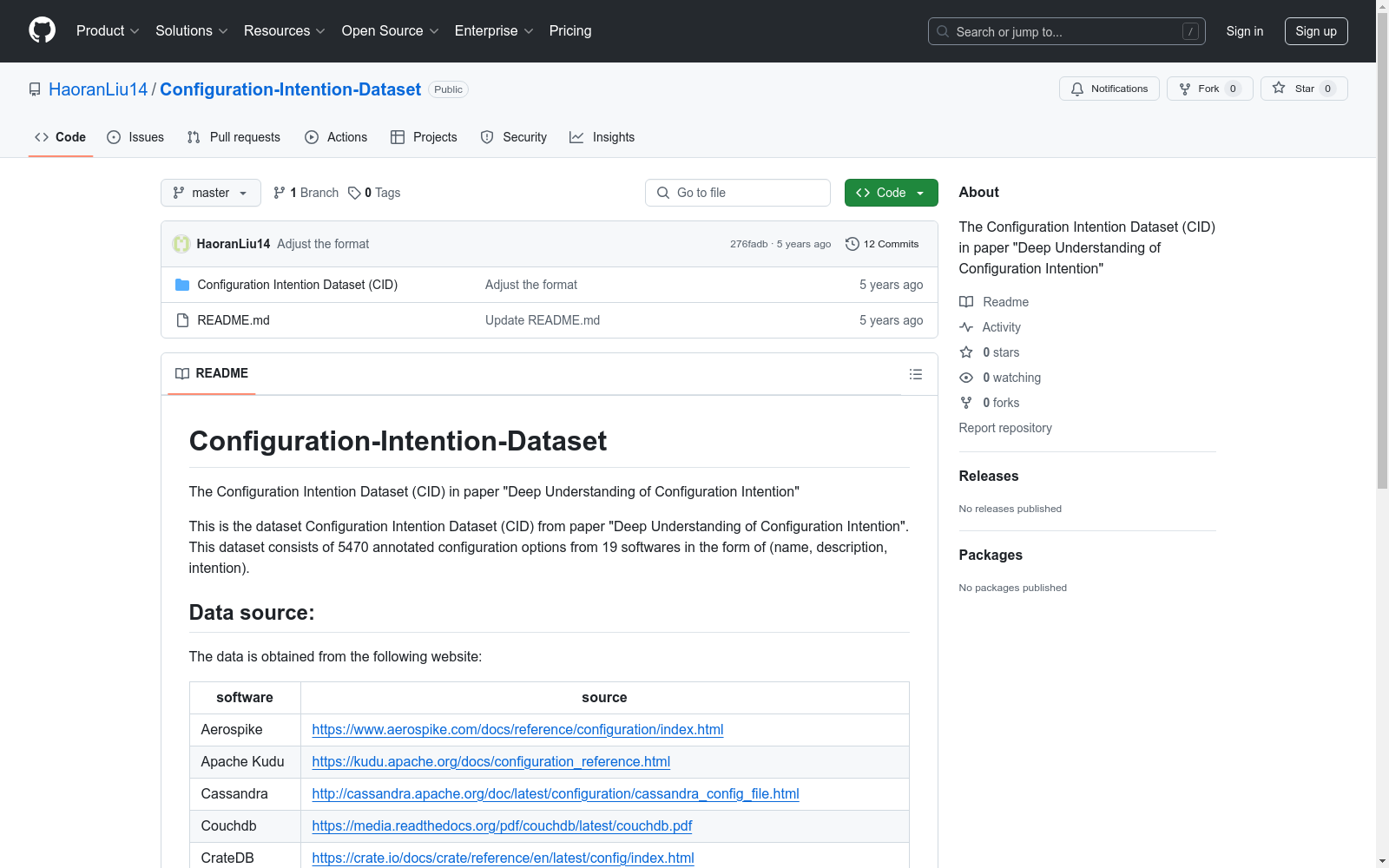Click the eye icon next to 0 watching
This screenshot has width=1389, height=868.
pos(966,378)
